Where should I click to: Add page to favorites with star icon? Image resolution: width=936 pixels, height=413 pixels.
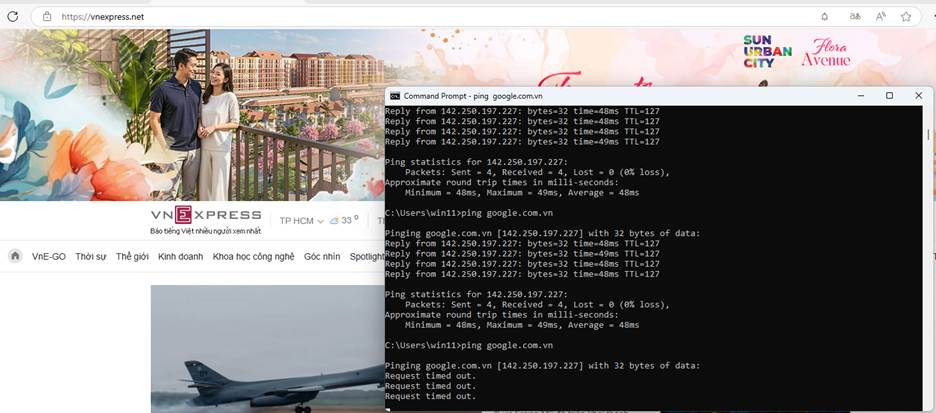[906, 17]
